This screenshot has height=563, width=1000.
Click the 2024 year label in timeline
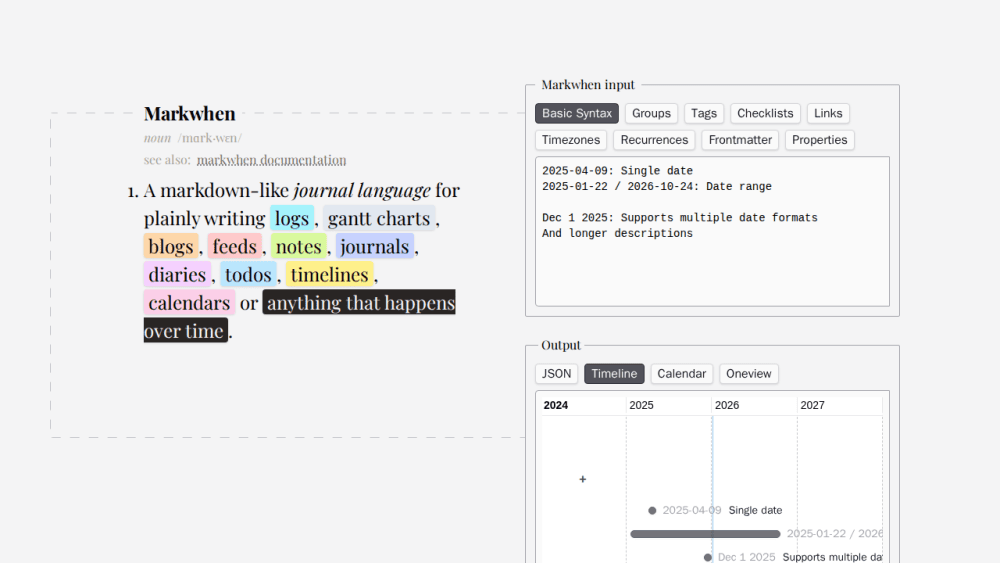click(555, 406)
